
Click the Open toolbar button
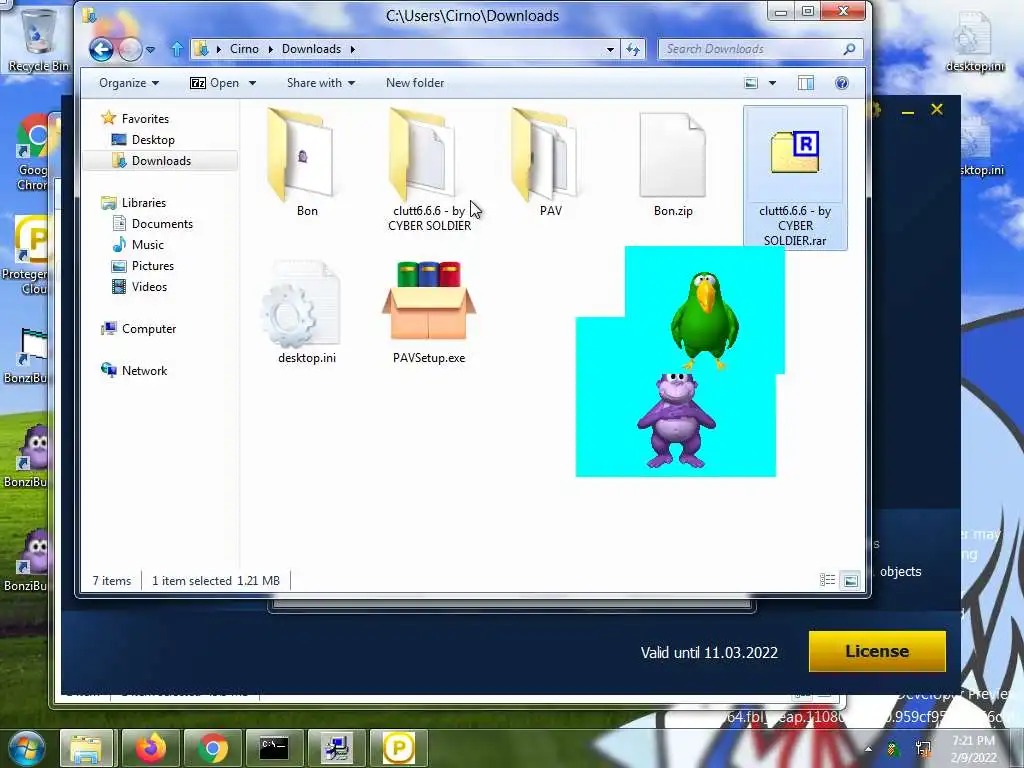click(214, 83)
